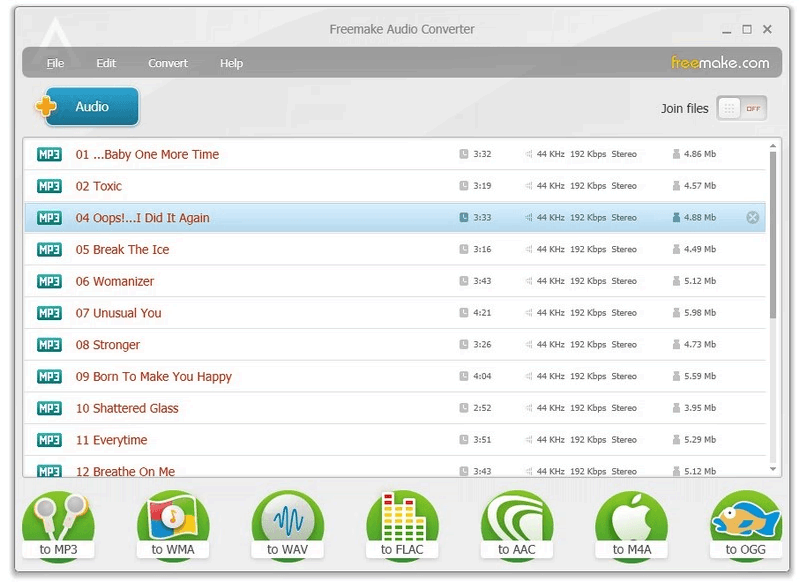This screenshot has width=800, height=582.
Task: Click clock icon in 10 Shattered Glass row
Action: (x=464, y=408)
